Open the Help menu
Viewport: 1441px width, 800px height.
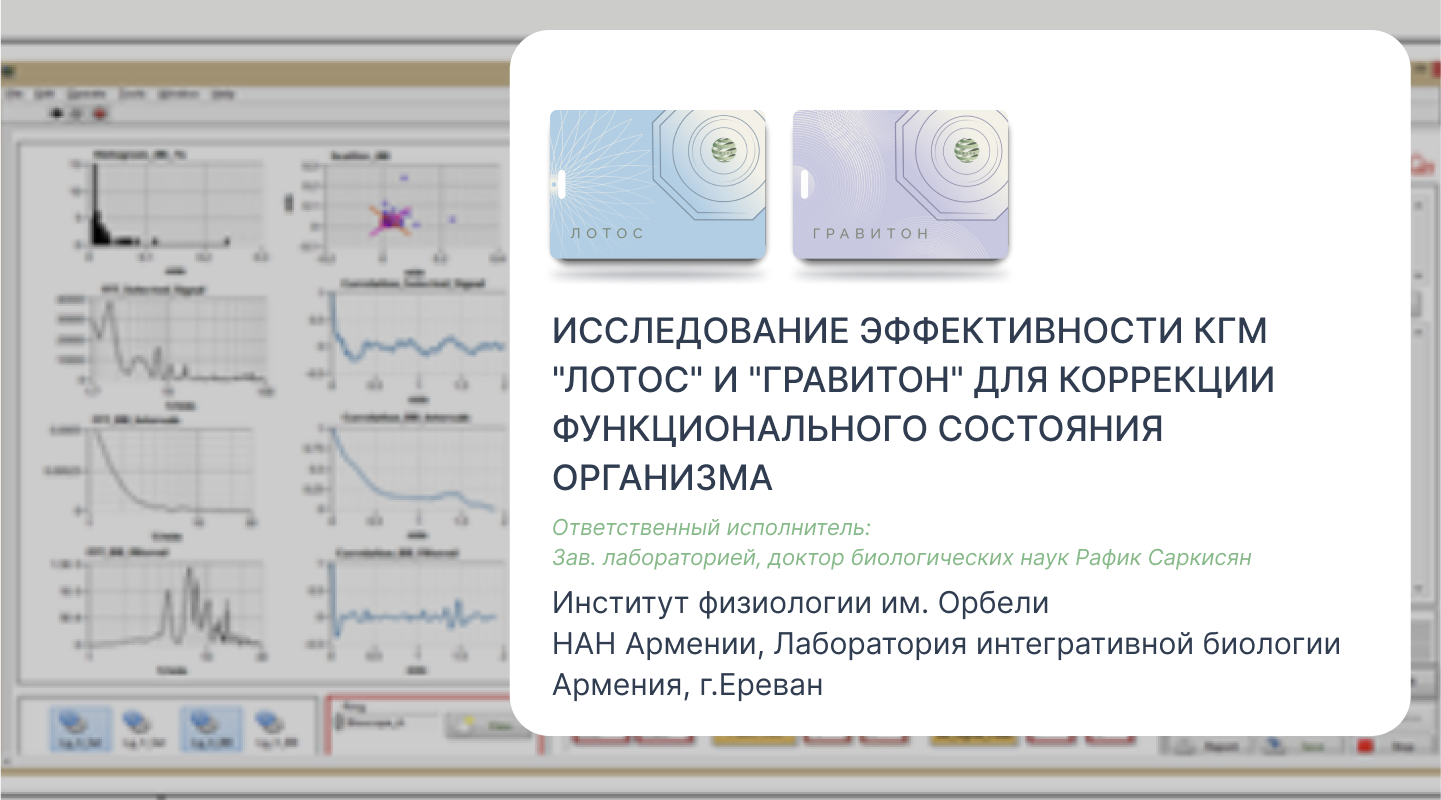click(x=222, y=93)
